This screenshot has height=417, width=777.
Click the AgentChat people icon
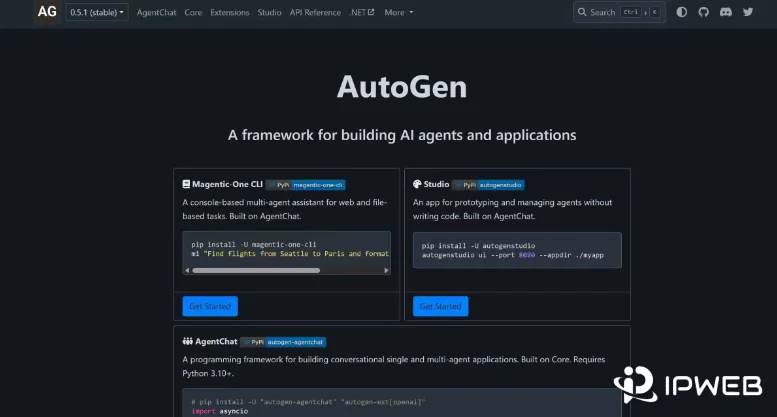coord(187,342)
